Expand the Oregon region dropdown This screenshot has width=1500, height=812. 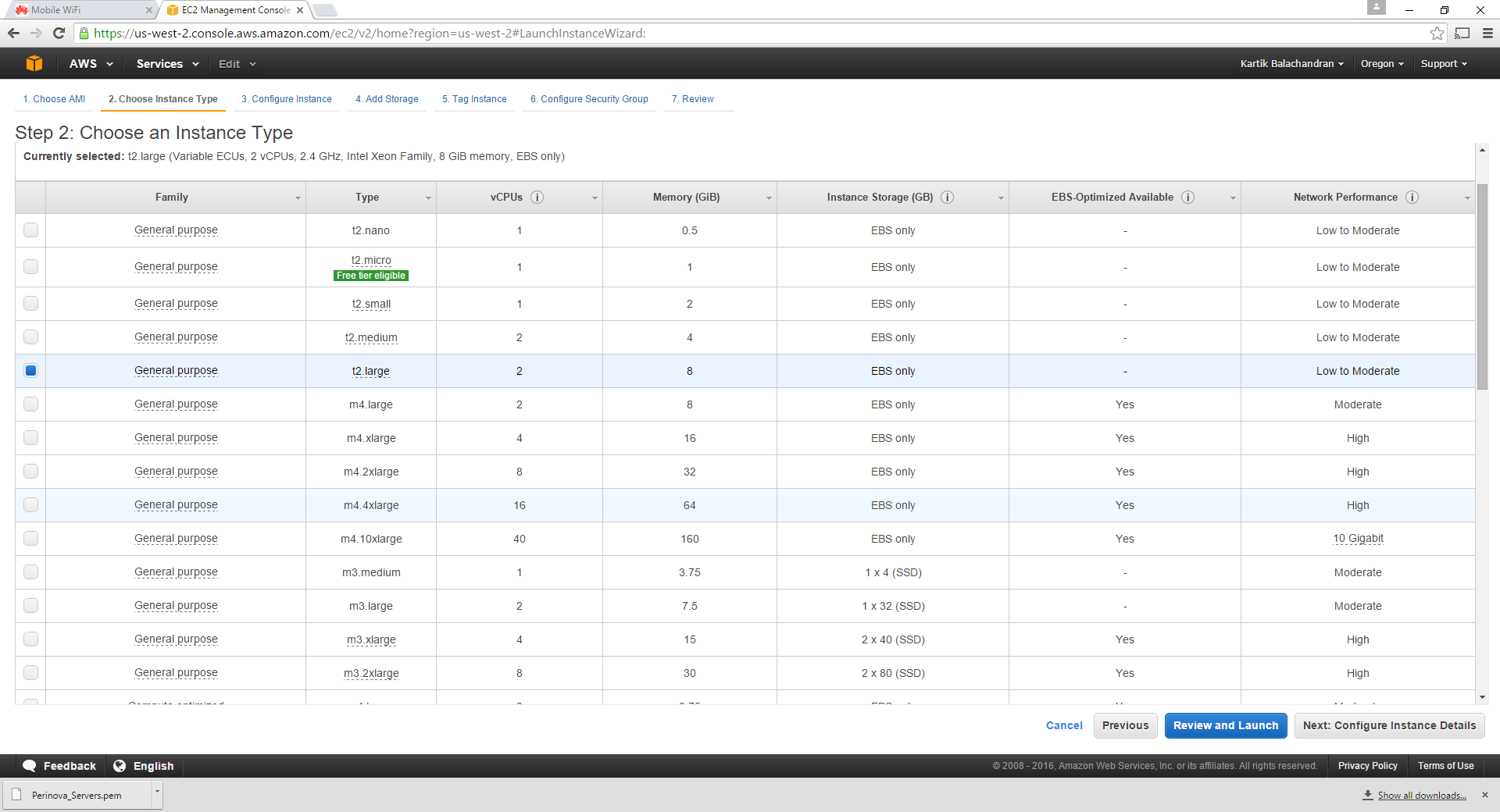1382,64
